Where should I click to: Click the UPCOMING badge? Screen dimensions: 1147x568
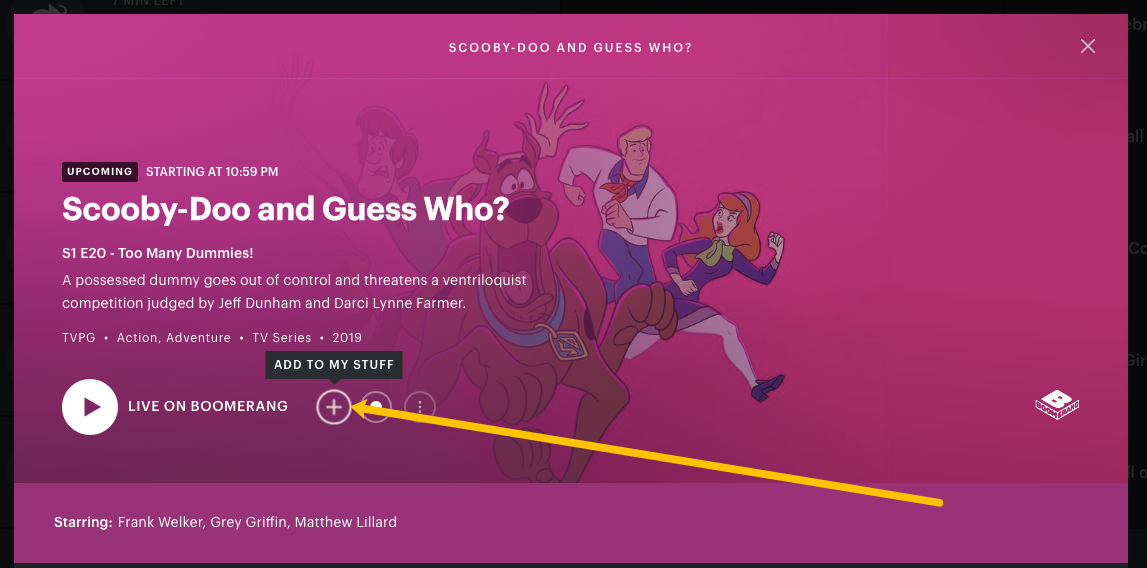(x=100, y=172)
